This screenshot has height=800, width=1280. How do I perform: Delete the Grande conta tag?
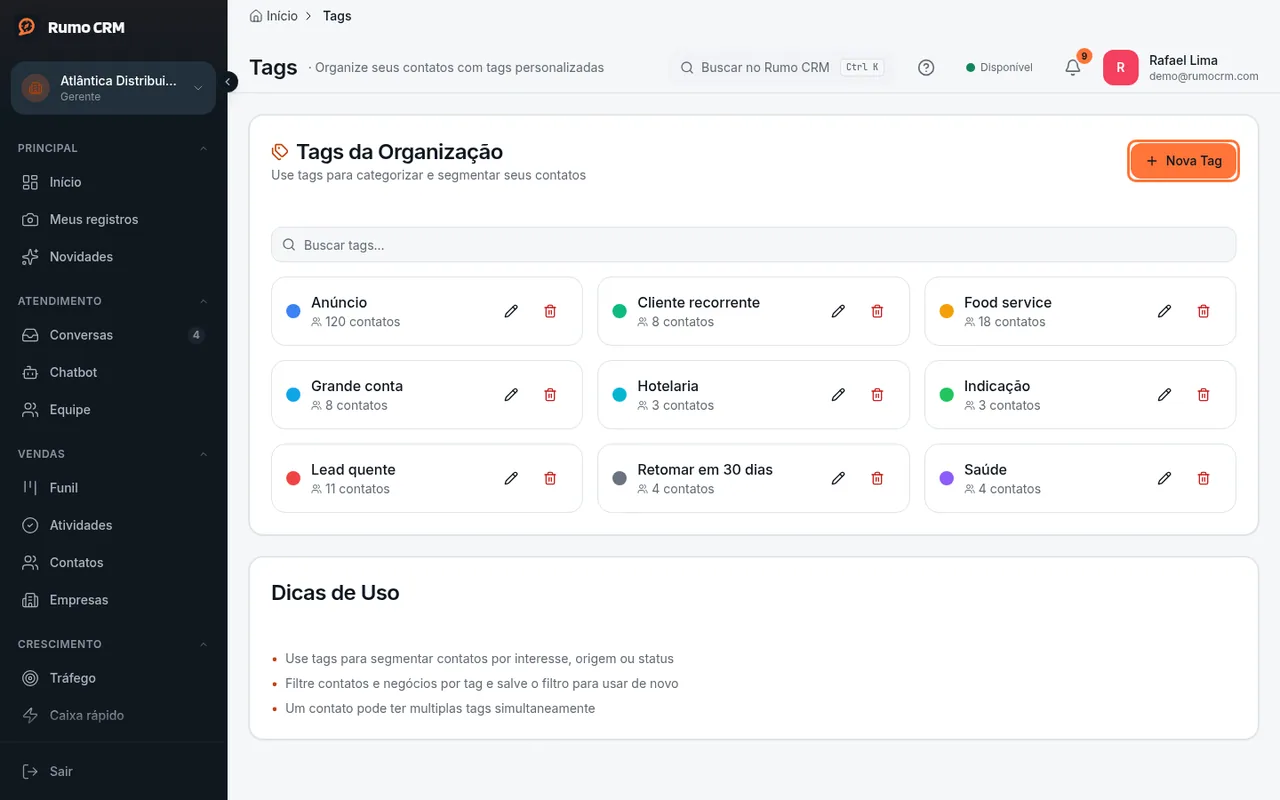(550, 395)
